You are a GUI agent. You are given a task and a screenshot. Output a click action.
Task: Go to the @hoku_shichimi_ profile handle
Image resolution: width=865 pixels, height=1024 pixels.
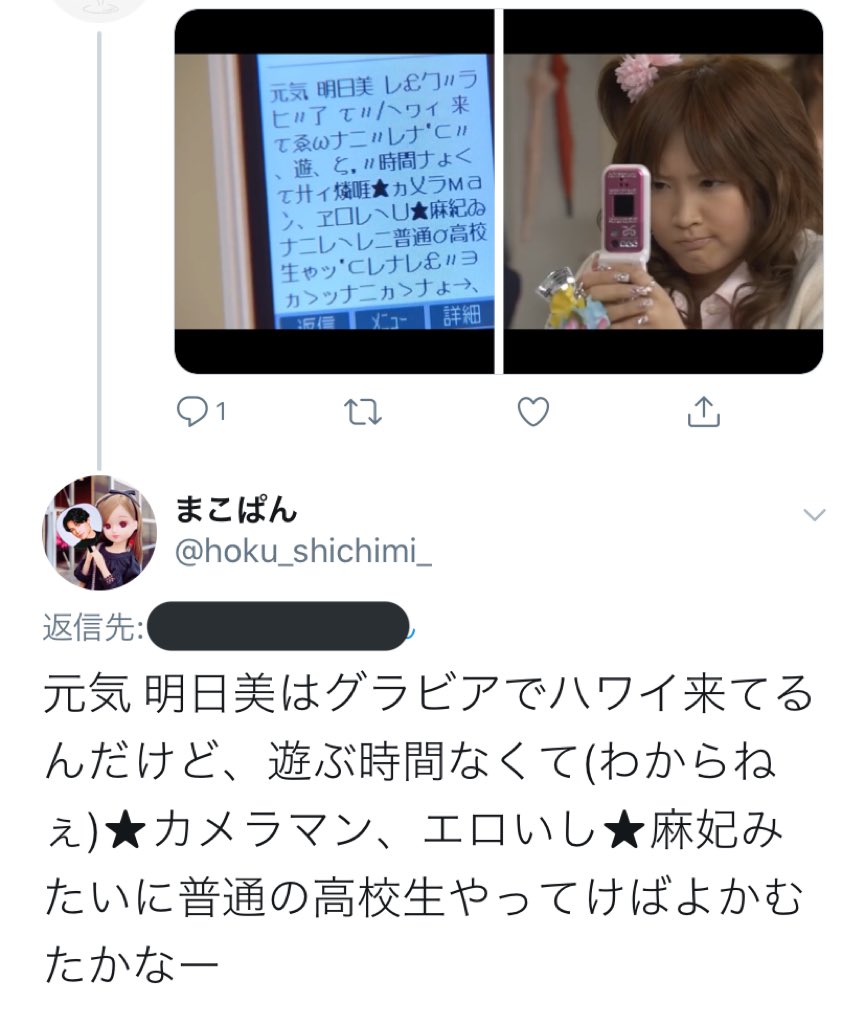[304, 552]
